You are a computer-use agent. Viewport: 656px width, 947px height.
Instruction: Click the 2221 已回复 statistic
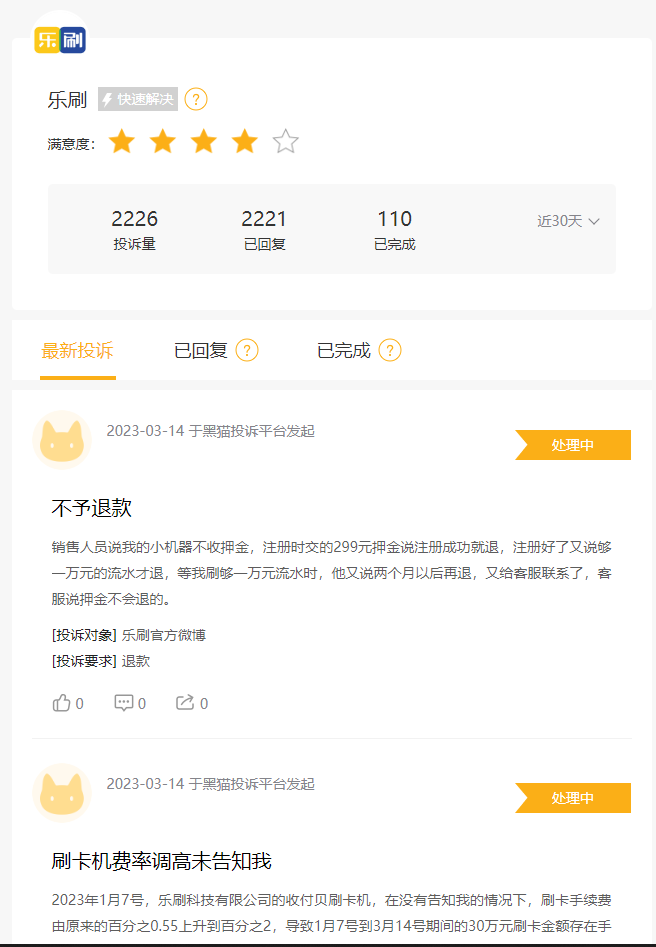click(264, 230)
